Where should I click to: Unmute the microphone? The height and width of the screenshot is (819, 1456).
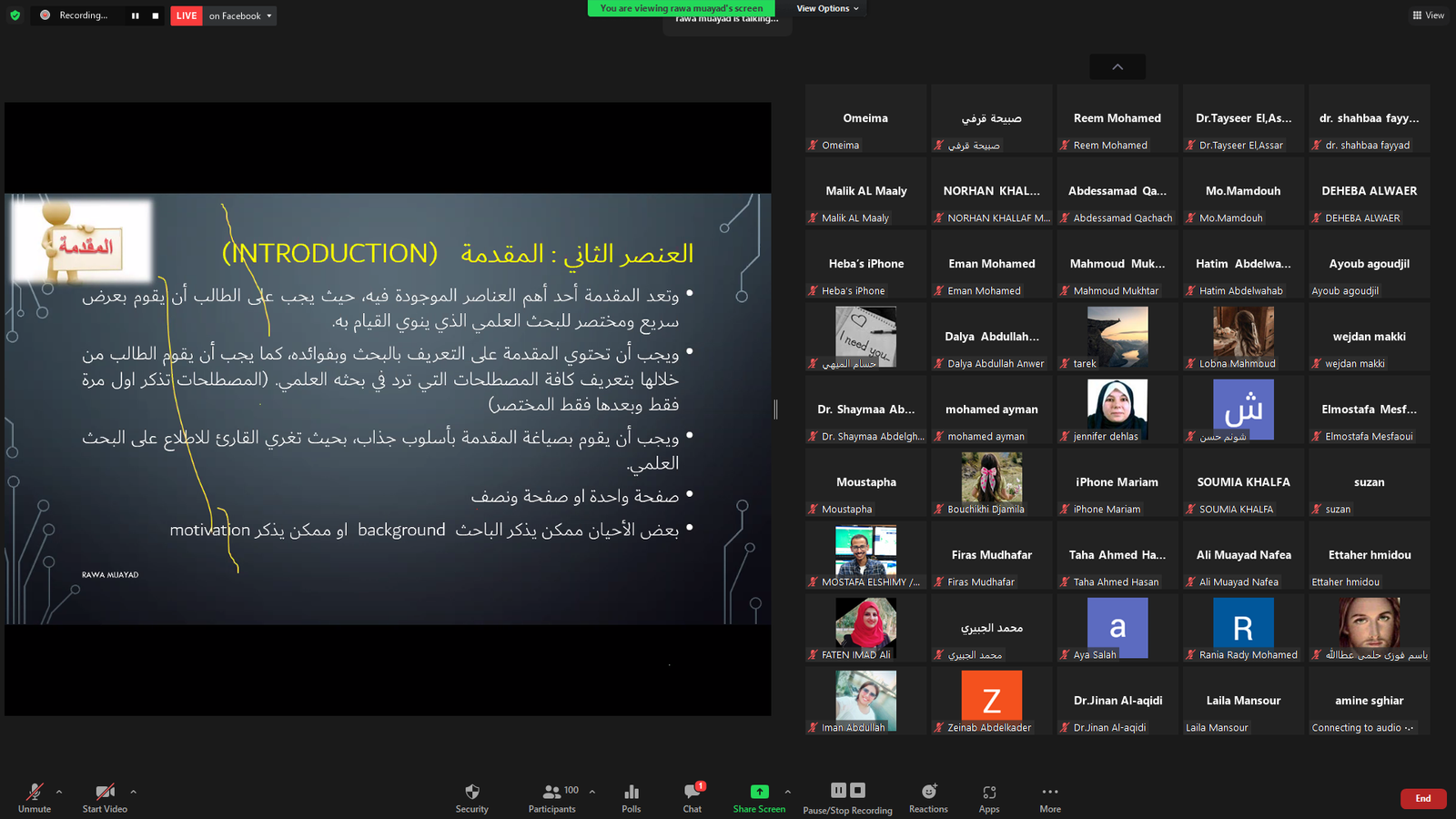[x=35, y=798]
